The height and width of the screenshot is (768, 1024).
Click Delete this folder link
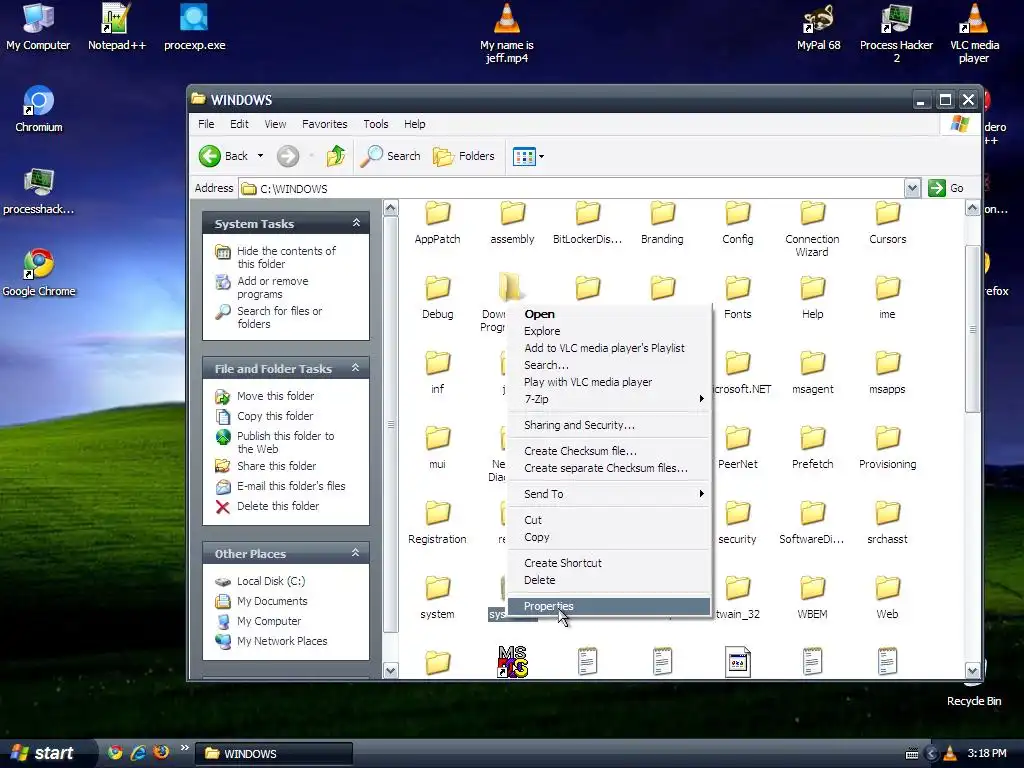tap(278, 506)
